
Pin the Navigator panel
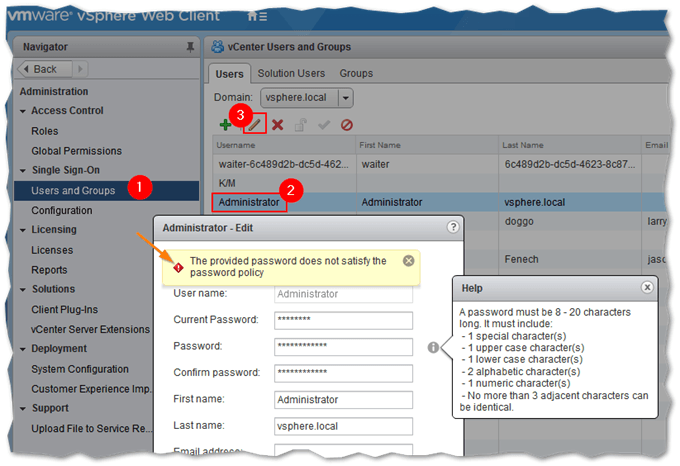tap(190, 47)
